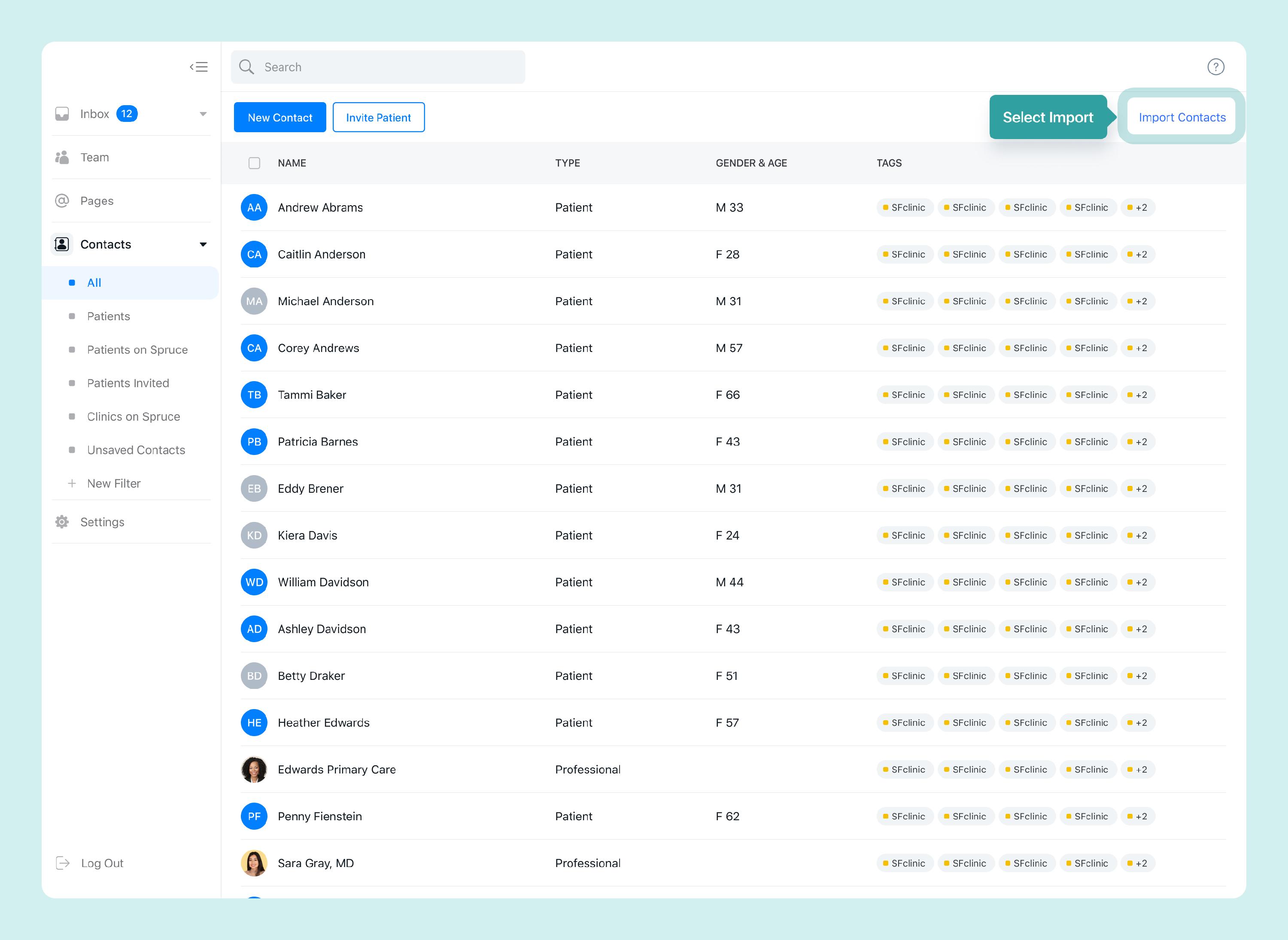
Task: Expand the +2 tags on Andrew Abrams row
Action: pos(1138,207)
